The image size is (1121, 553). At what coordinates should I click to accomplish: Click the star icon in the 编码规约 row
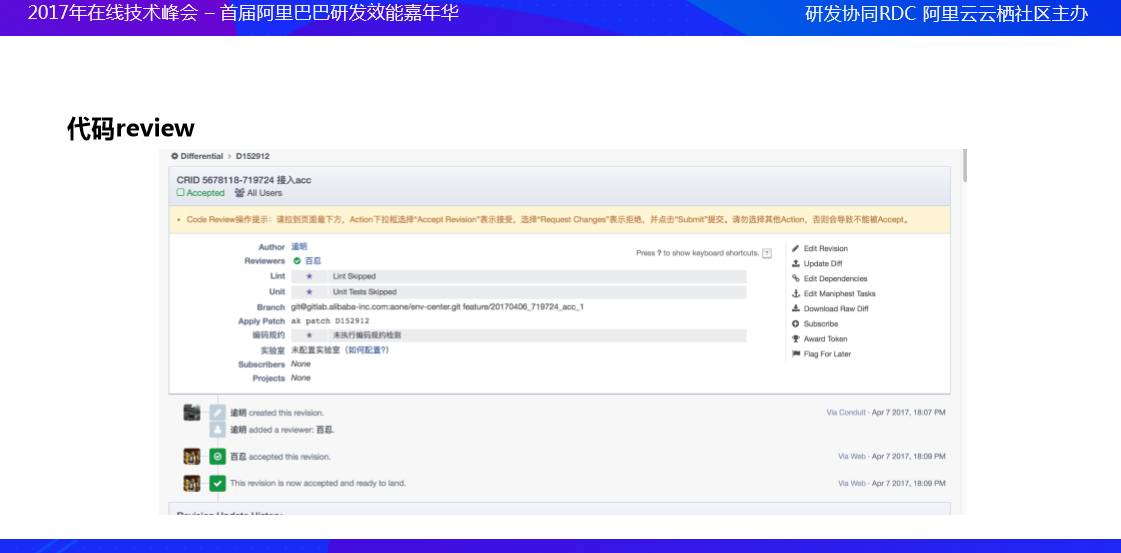point(309,335)
